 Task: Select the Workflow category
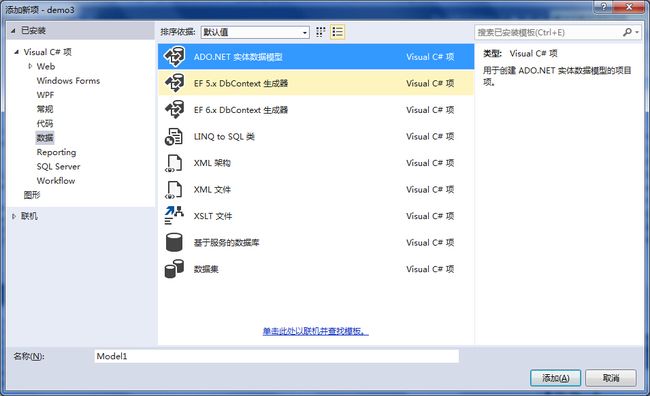point(56,180)
